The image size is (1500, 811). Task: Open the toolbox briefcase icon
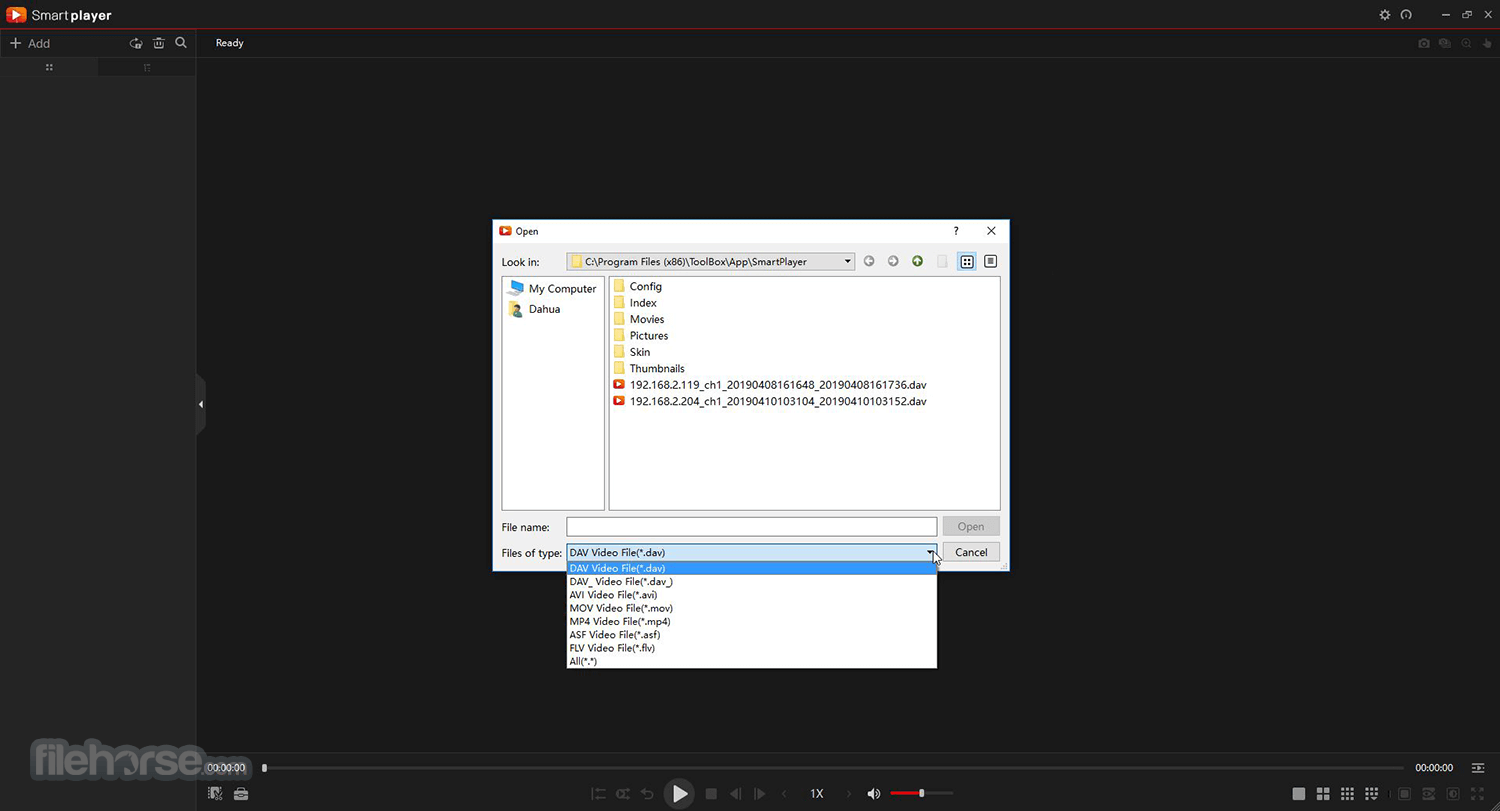click(x=241, y=794)
